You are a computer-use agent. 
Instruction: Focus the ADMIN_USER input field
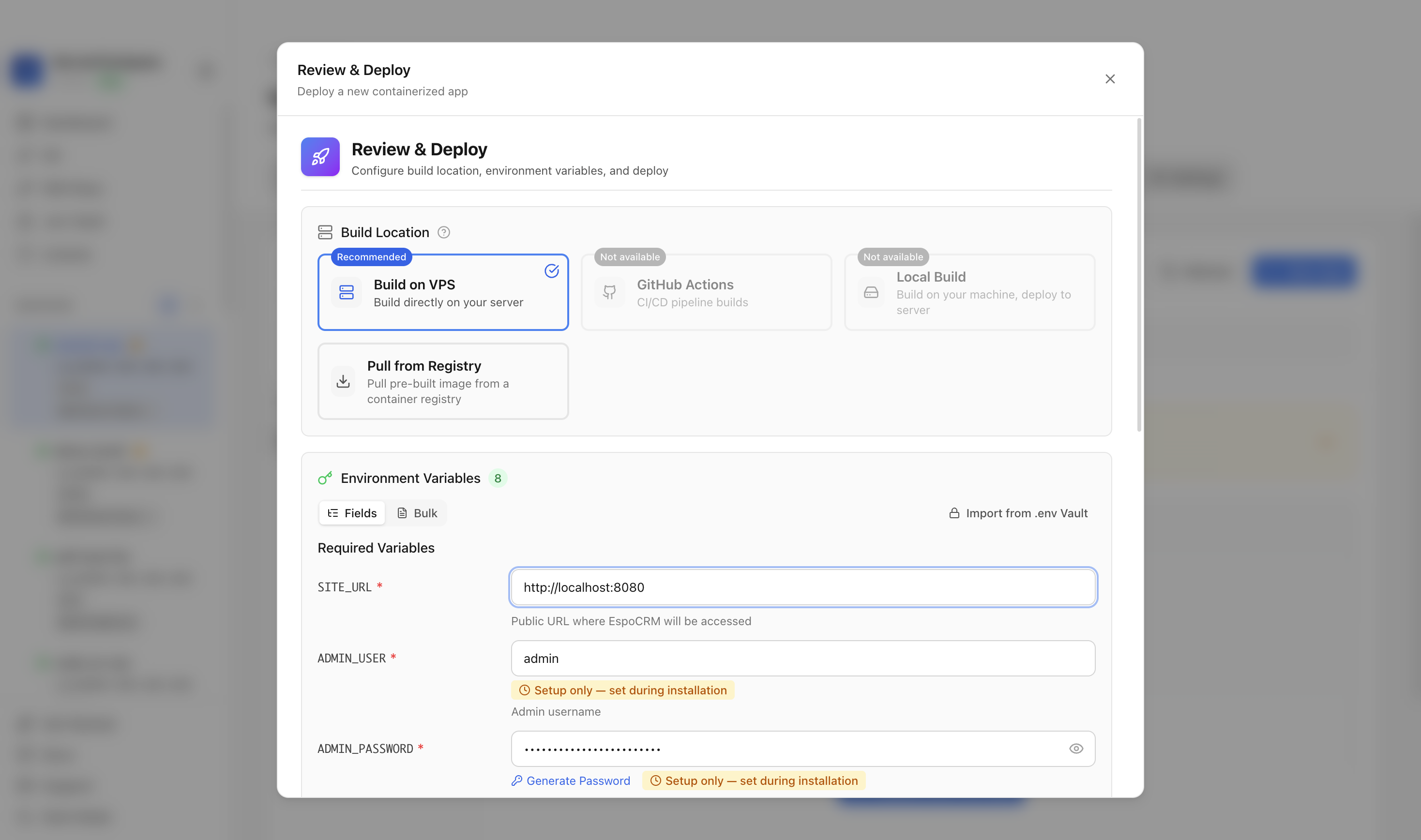pos(803,658)
